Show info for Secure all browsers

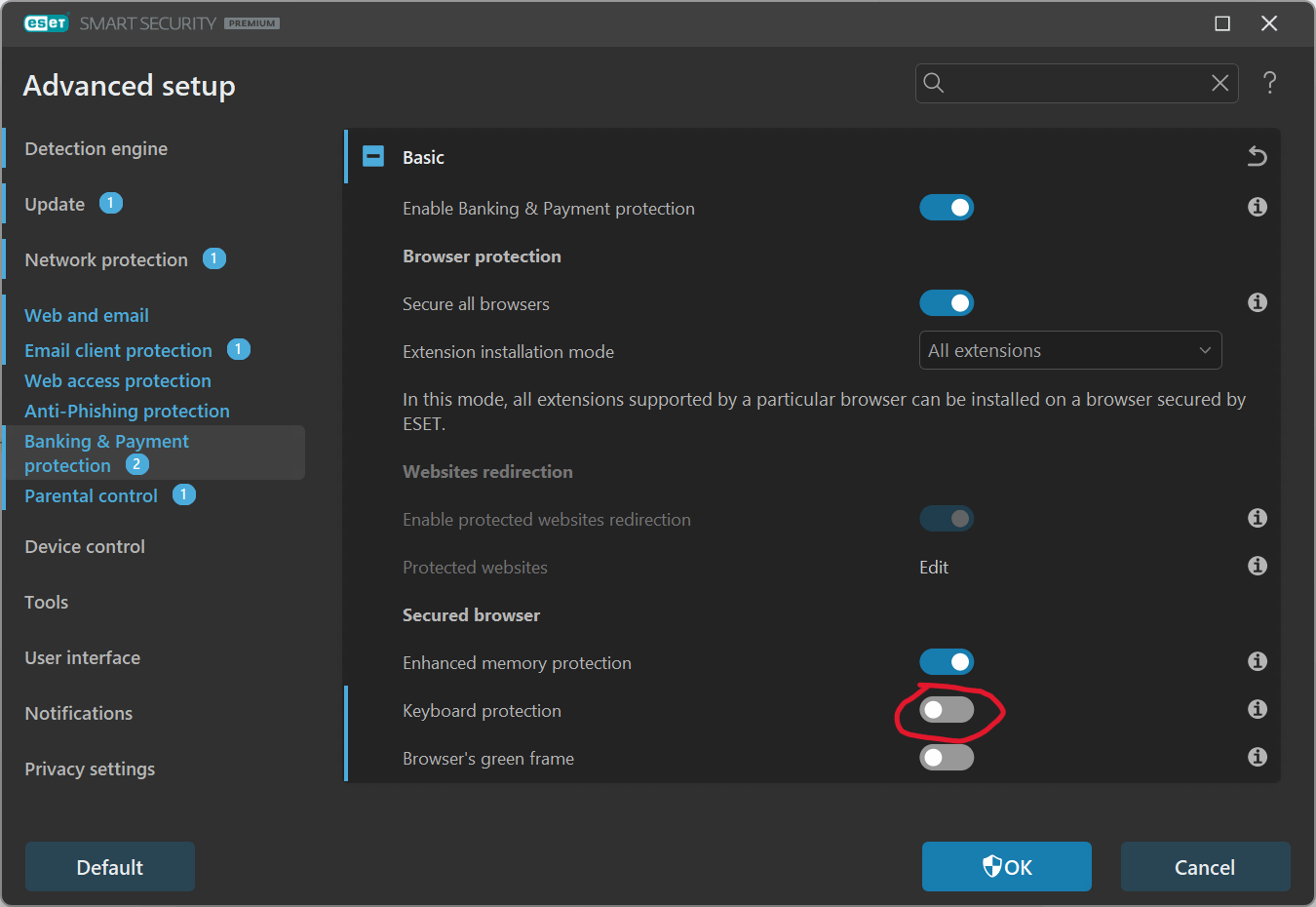[x=1258, y=302]
